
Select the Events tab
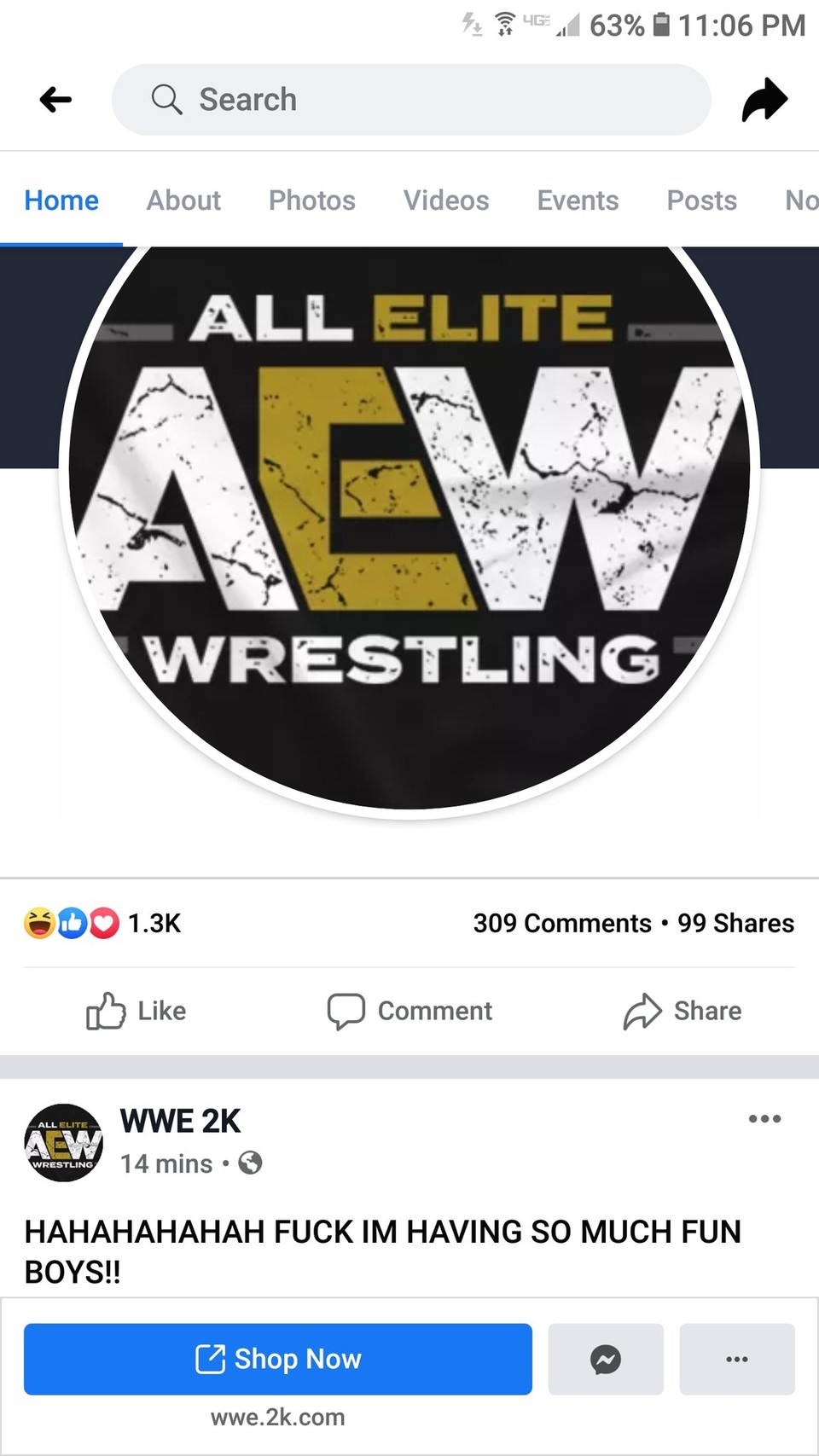[578, 200]
